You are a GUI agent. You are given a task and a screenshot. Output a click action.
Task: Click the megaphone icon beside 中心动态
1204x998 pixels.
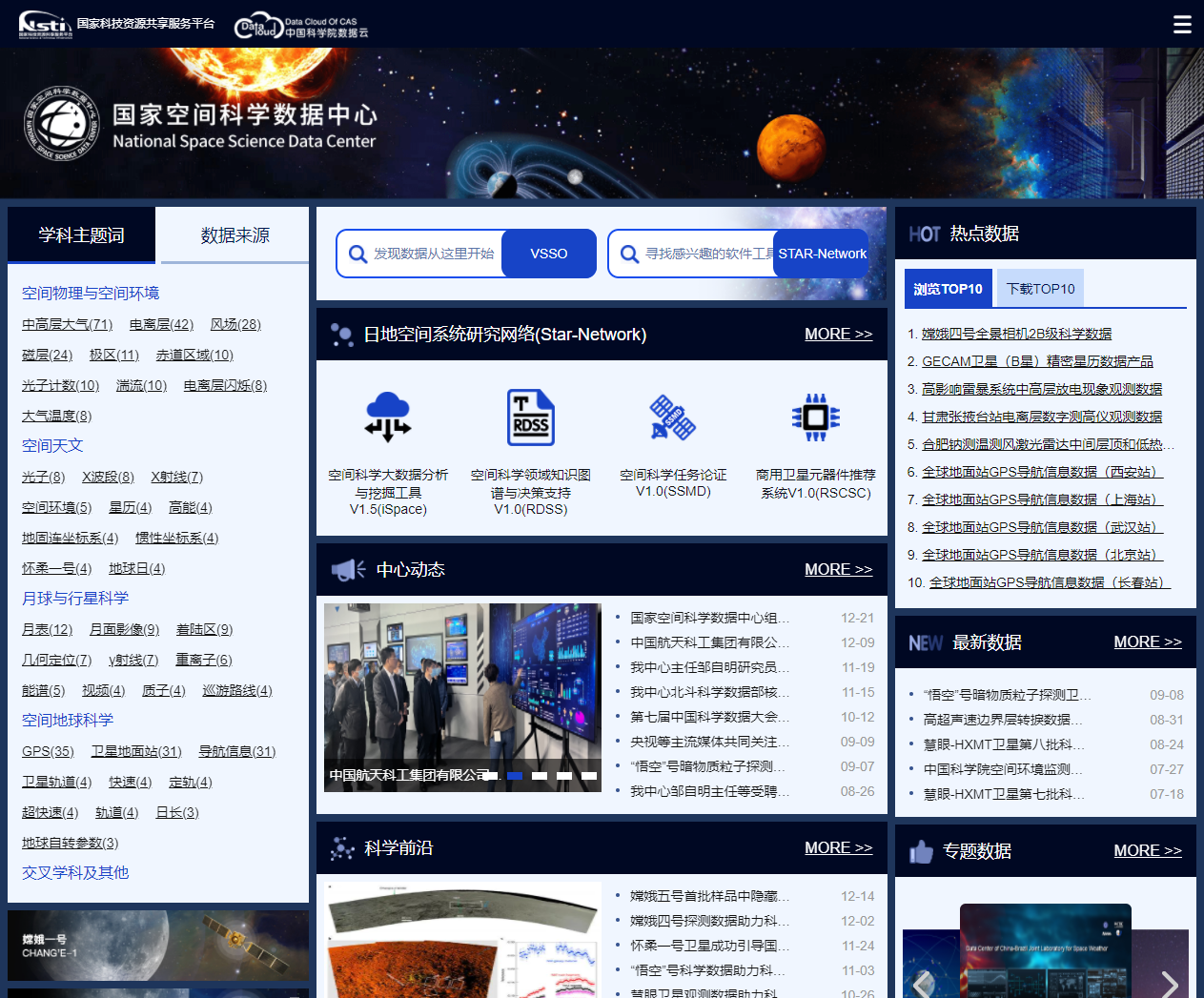click(348, 568)
